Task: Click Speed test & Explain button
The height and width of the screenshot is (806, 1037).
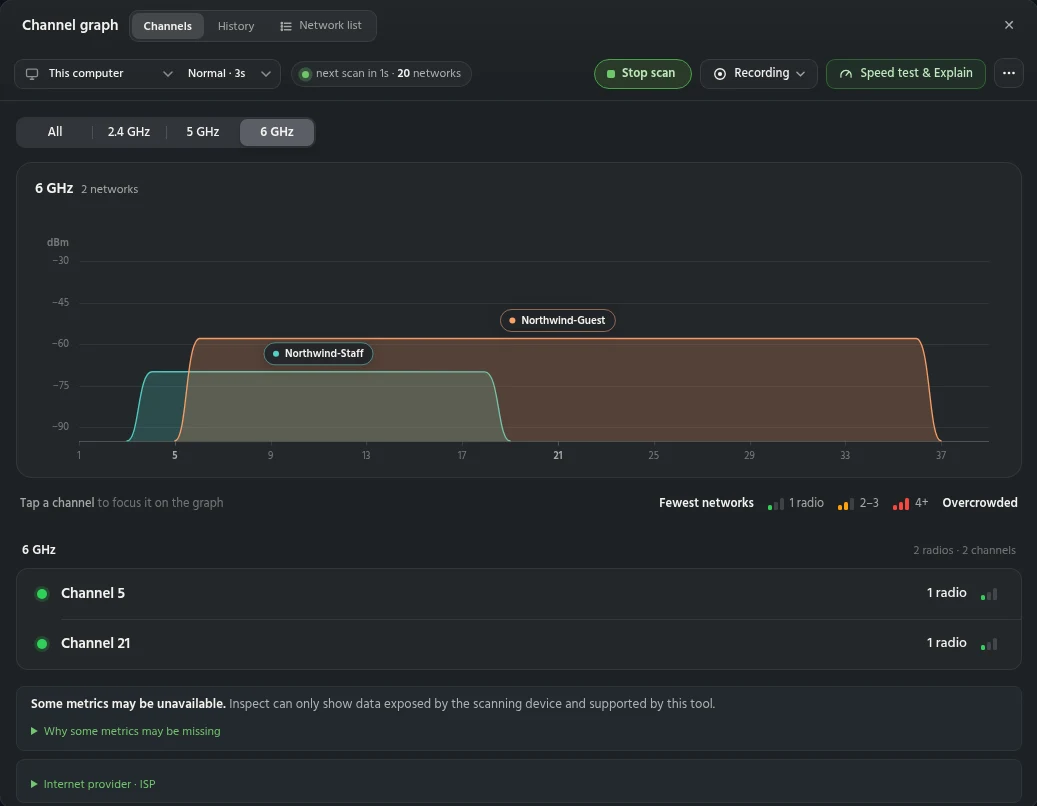Action: [x=905, y=73]
